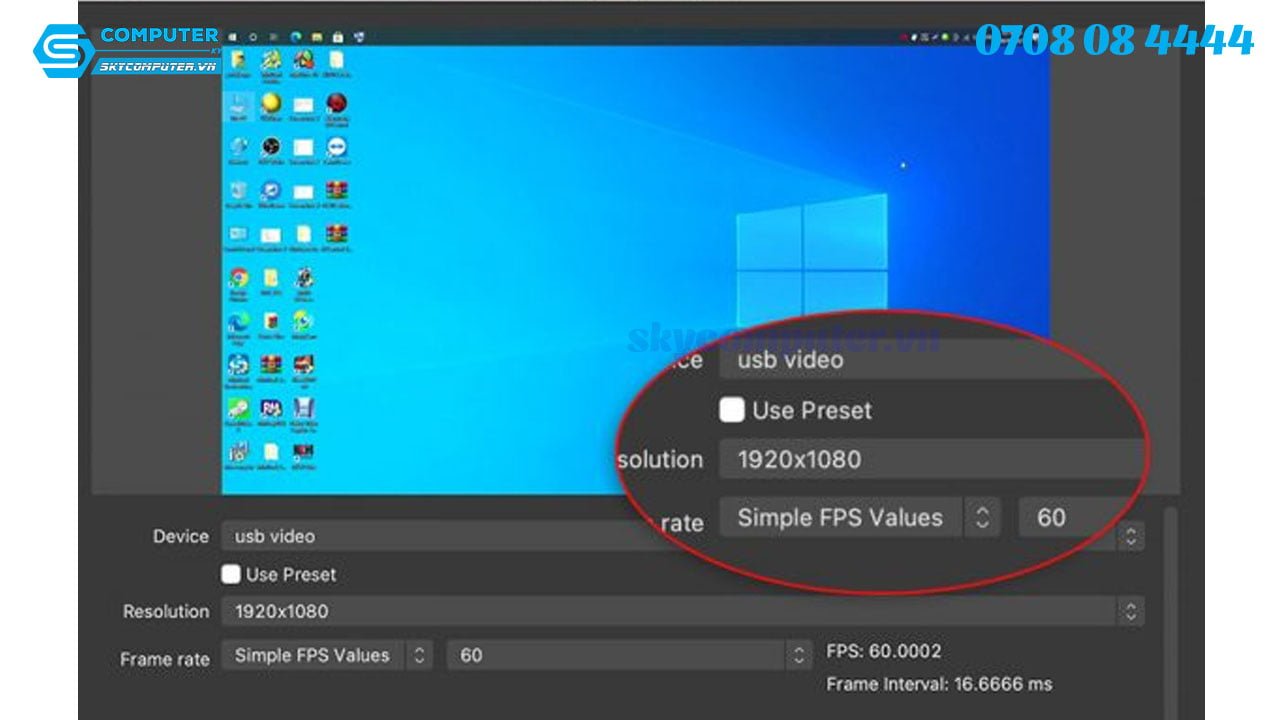Tick Use Preset checkbox inside the enlarged callout
The height and width of the screenshot is (720, 1280).
[x=732, y=410]
